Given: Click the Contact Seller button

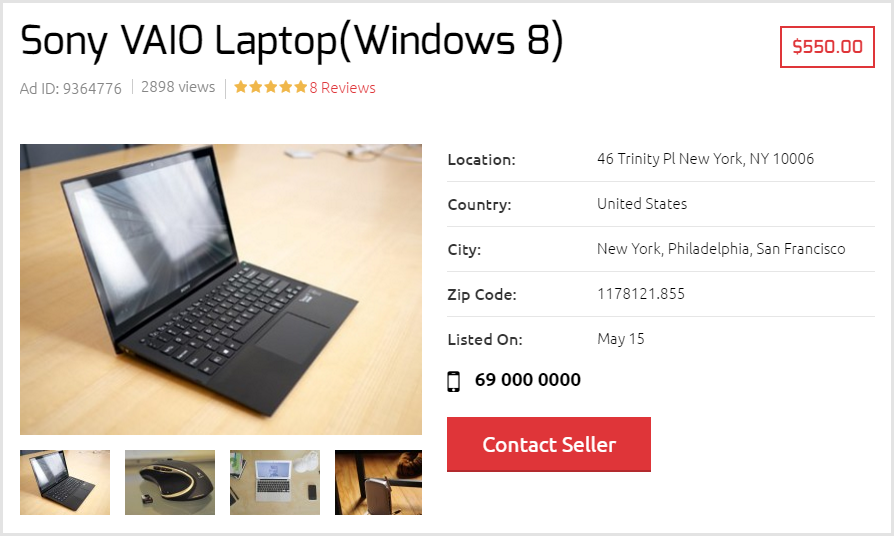Looking at the screenshot, I should tap(548, 444).
